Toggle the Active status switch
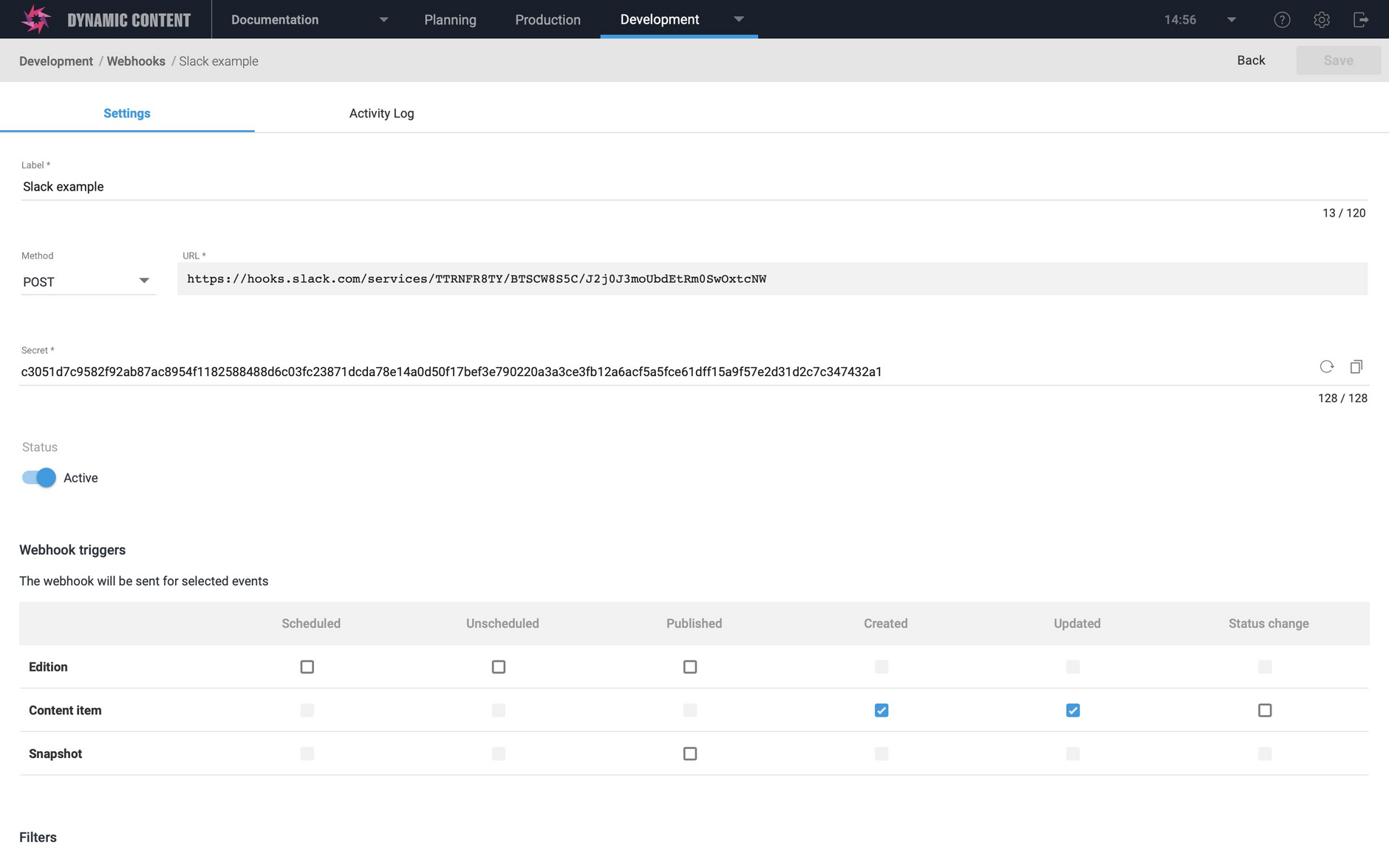 pyautogui.click(x=39, y=478)
